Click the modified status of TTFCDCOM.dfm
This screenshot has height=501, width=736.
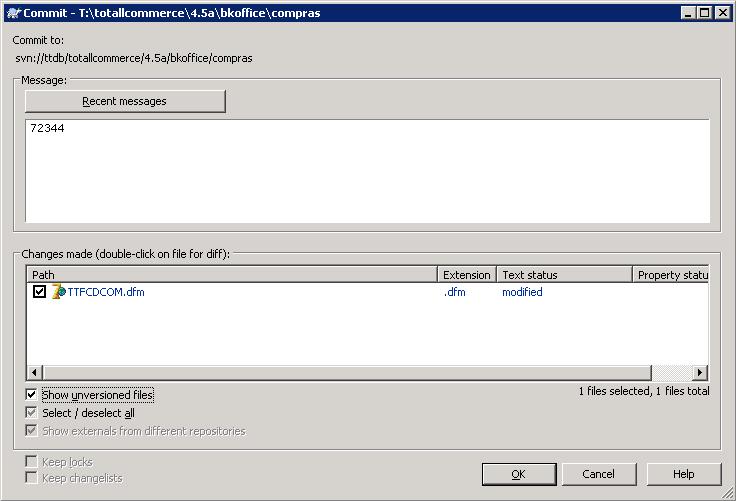pos(522,292)
